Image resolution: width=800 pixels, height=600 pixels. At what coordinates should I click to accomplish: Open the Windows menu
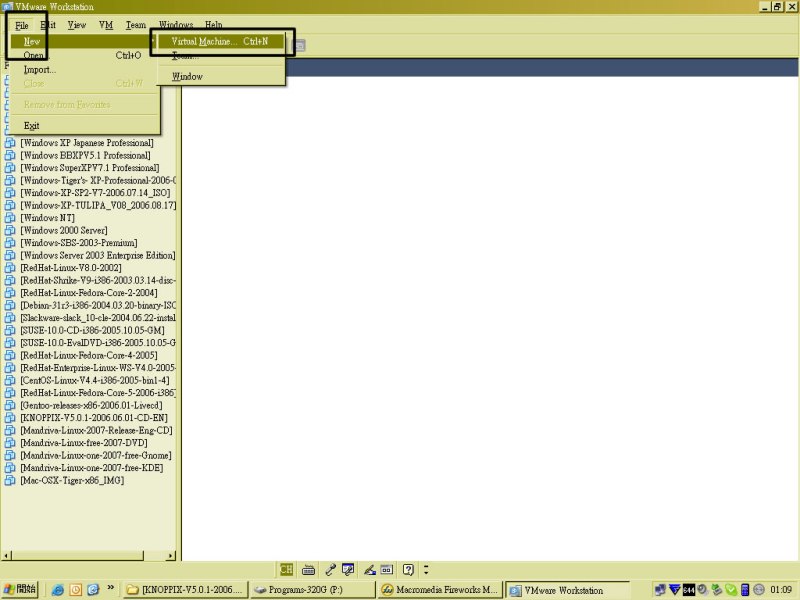click(x=176, y=25)
